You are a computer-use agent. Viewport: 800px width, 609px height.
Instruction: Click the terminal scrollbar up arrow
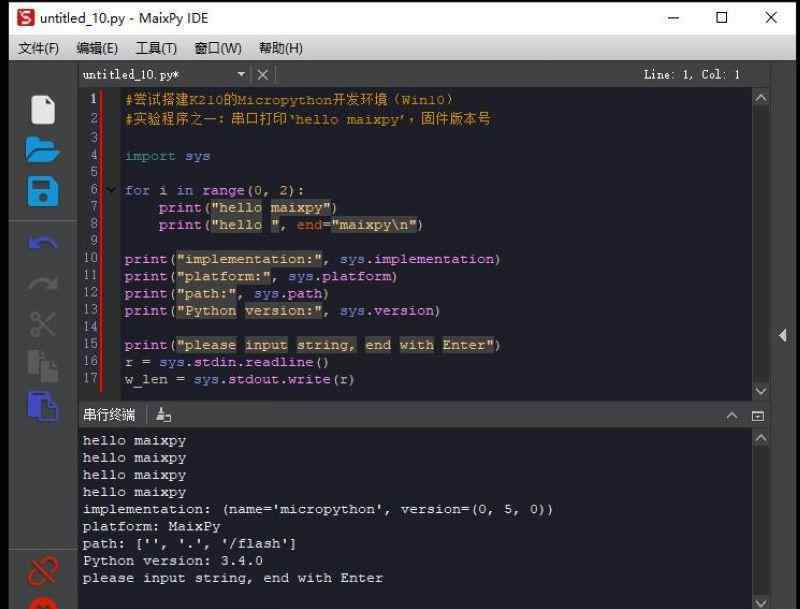tap(761, 438)
